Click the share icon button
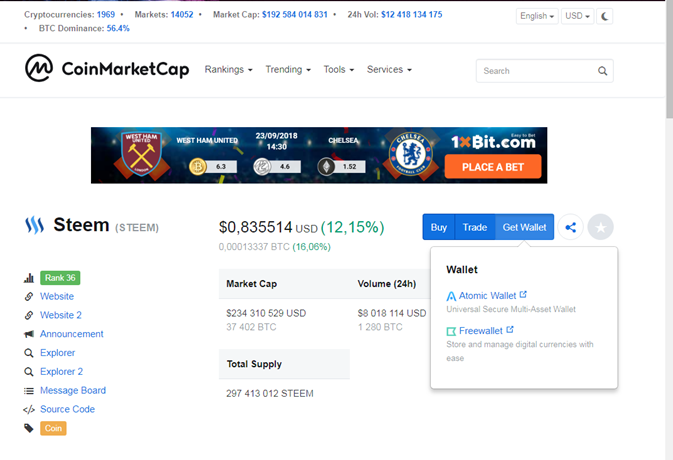673x460 pixels. (x=570, y=227)
